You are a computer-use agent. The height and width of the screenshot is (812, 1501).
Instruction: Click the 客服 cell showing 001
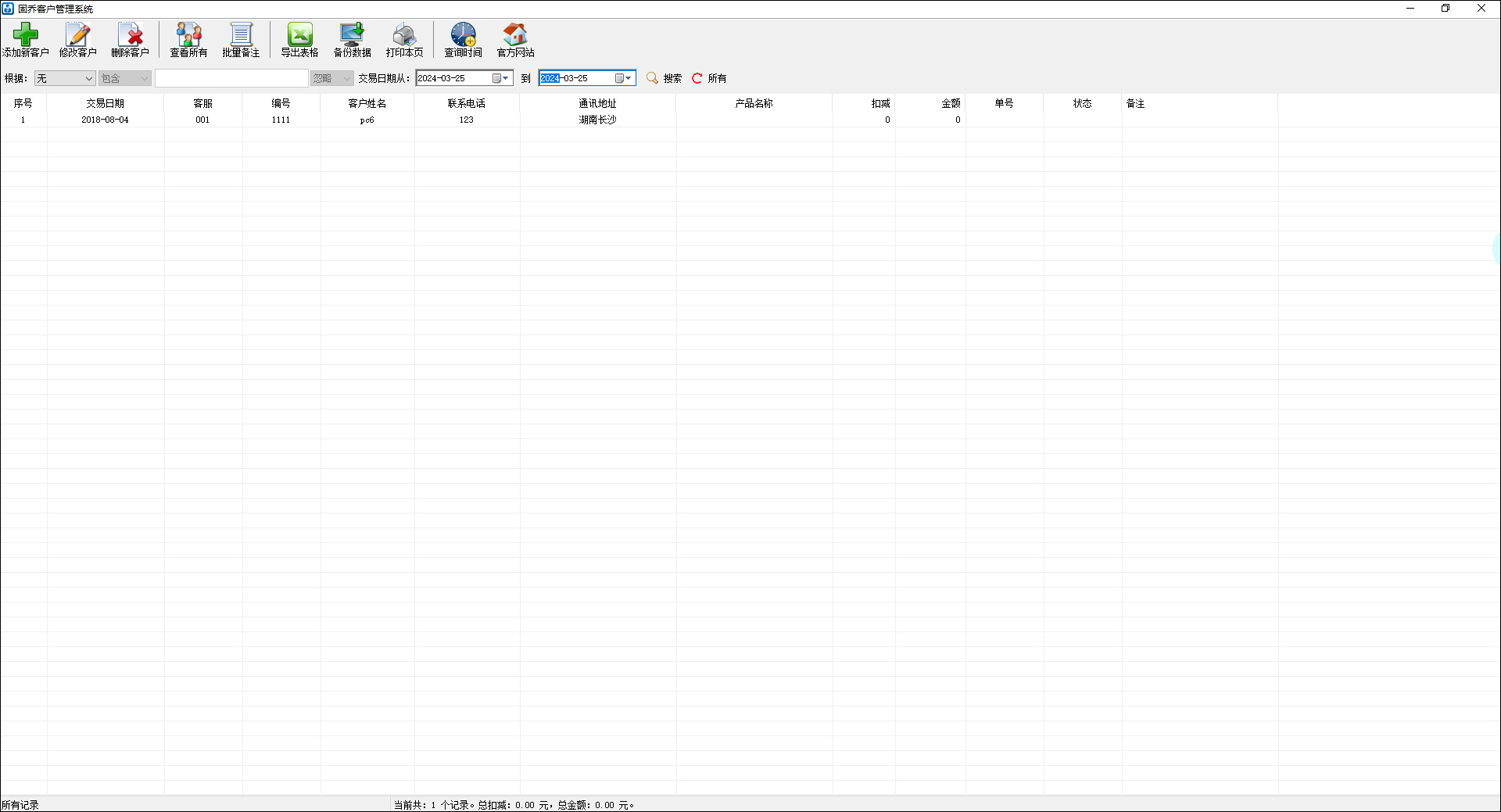(x=203, y=120)
